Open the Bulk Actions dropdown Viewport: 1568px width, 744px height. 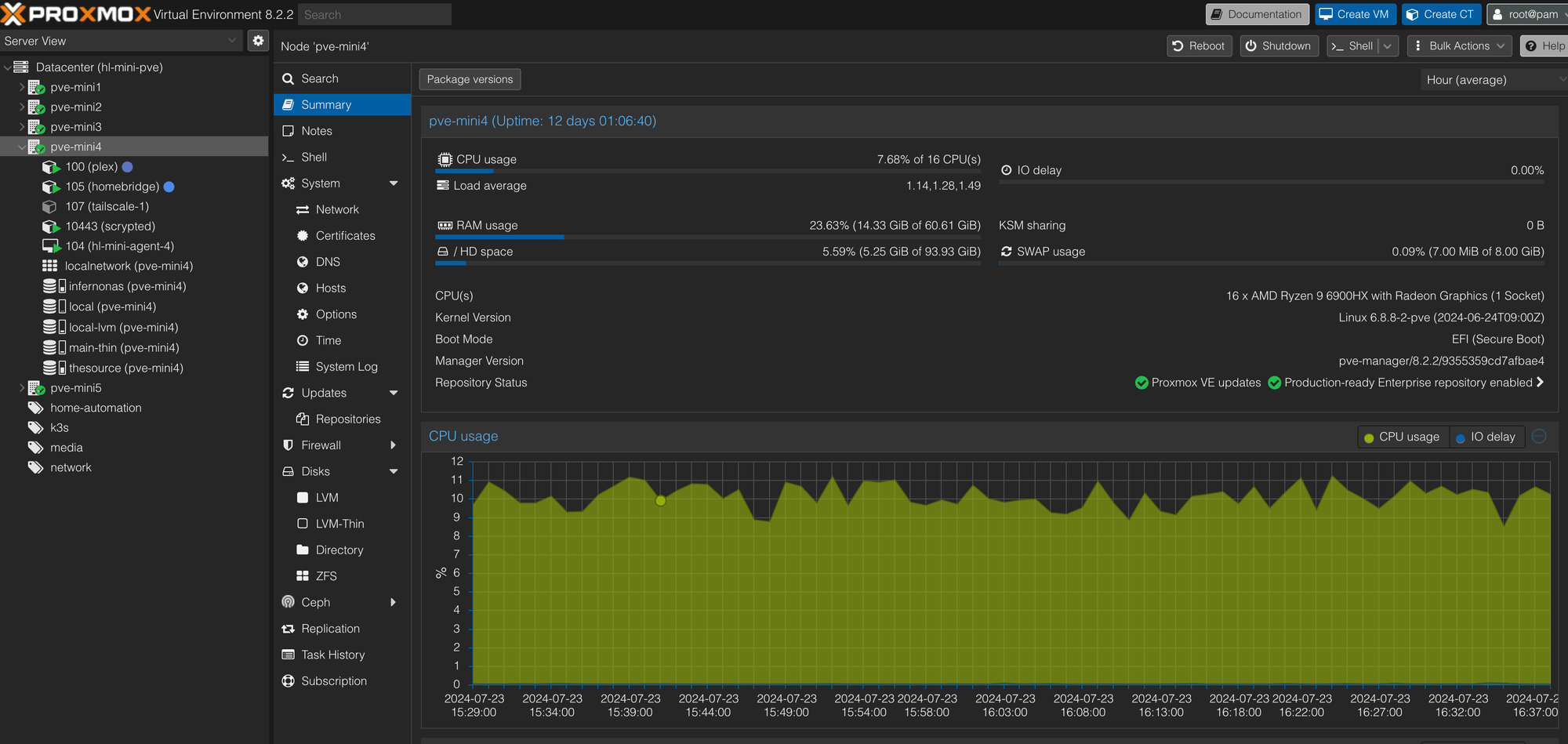click(1460, 46)
